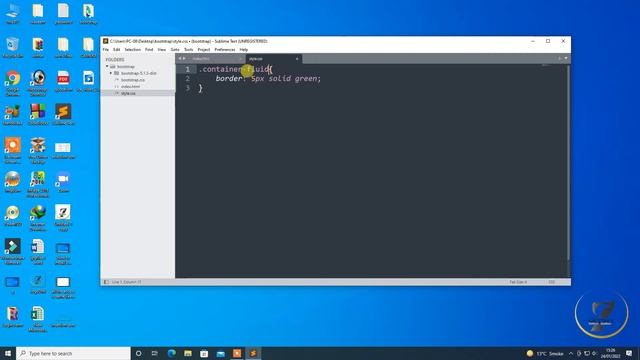Open the Windows Start menu

(x=8, y=353)
